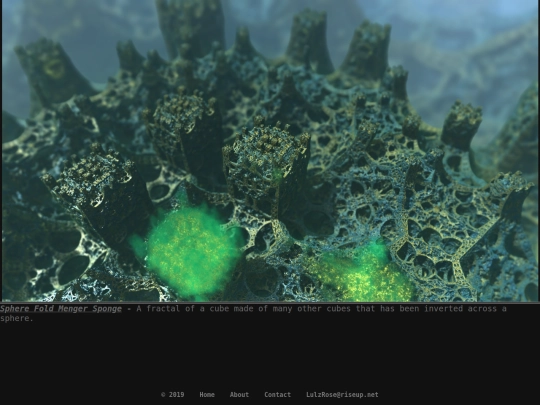This screenshot has width=540, height=405.
Task: Click the Sphere Fold Menger Sponge fractal image
Action: pyautogui.click(x=270, y=150)
